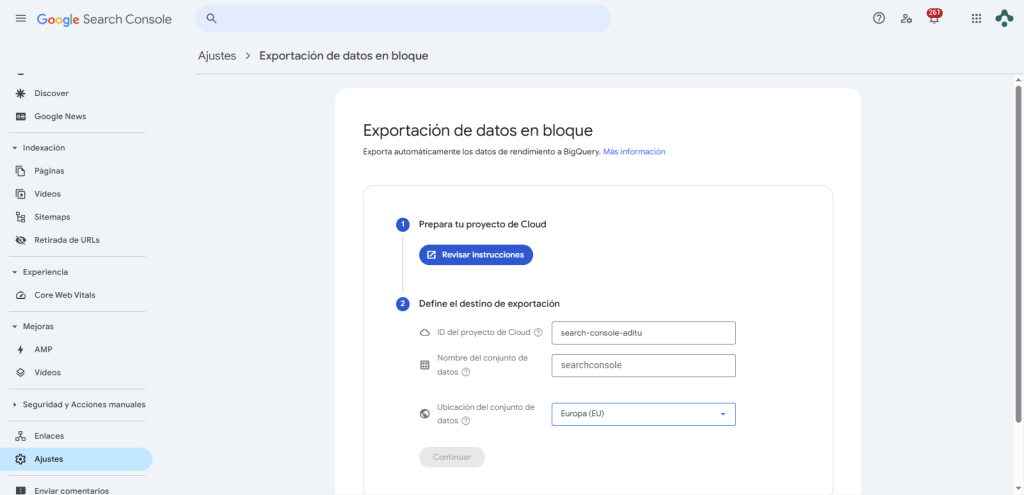Open Sitemaps in the sidebar
Screen dimensions: 1024x495
(x=52, y=217)
